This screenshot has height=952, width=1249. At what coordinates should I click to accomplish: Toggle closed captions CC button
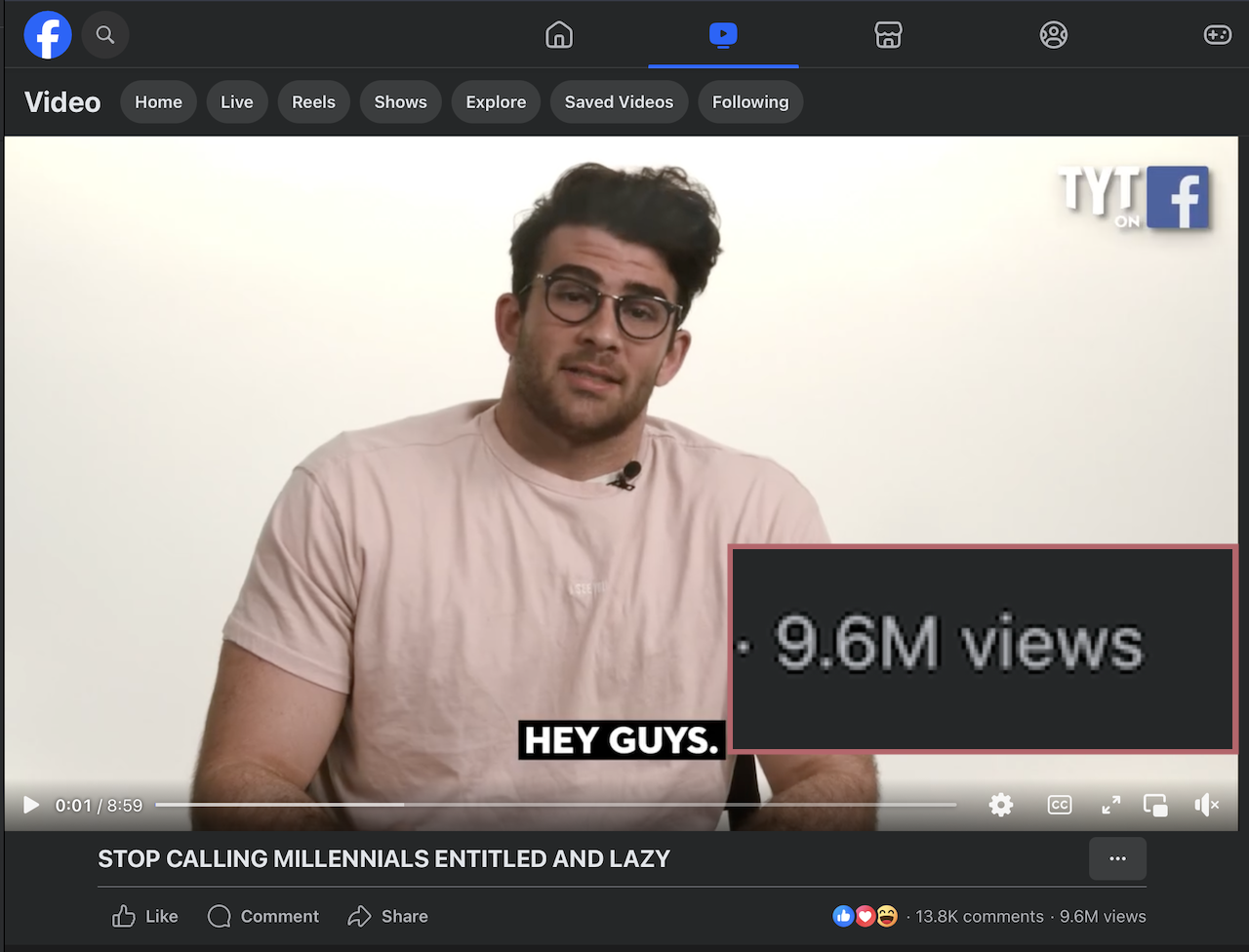click(1060, 805)
